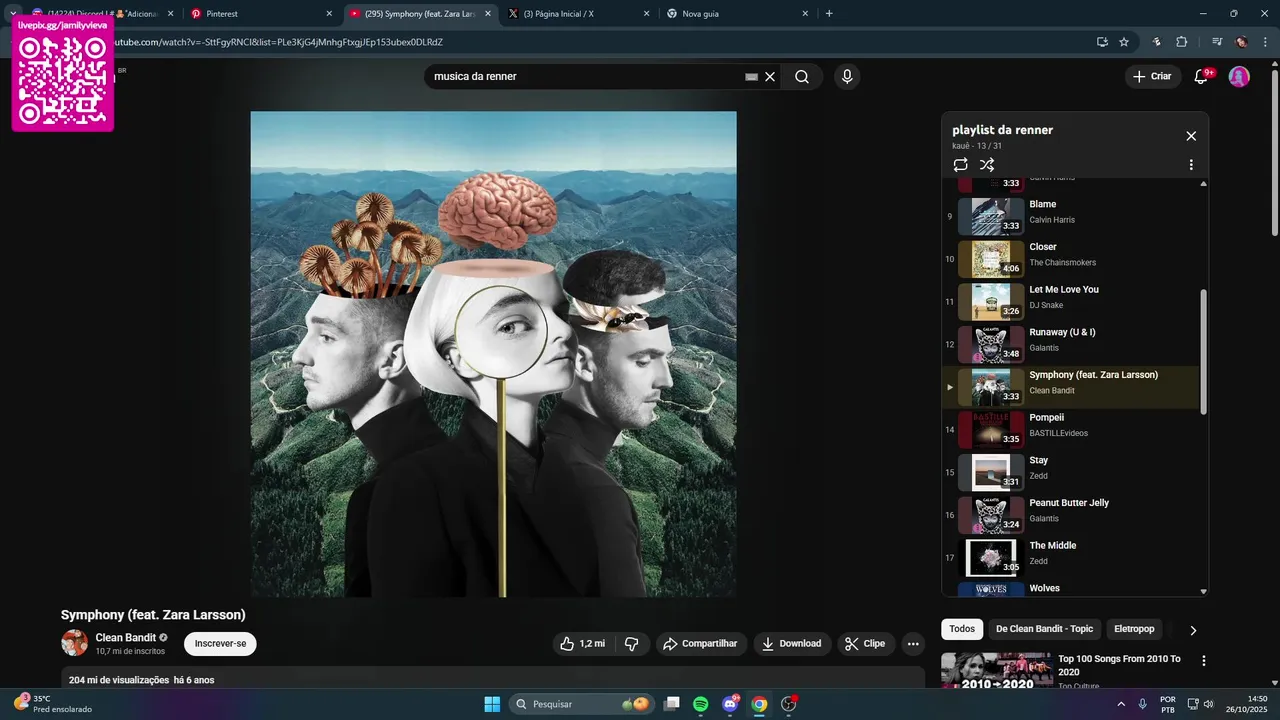Show more filter chips with right arrow
The height and width of the screenshot is (720, 1280).
click(x=1192, y=630)
